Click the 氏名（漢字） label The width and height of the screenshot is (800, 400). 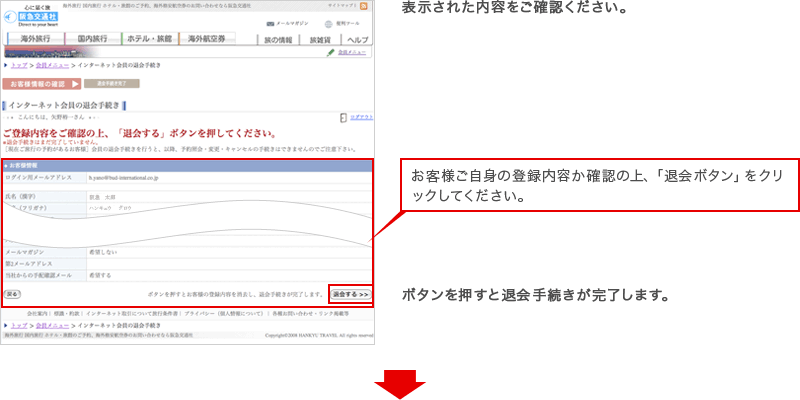21,196
